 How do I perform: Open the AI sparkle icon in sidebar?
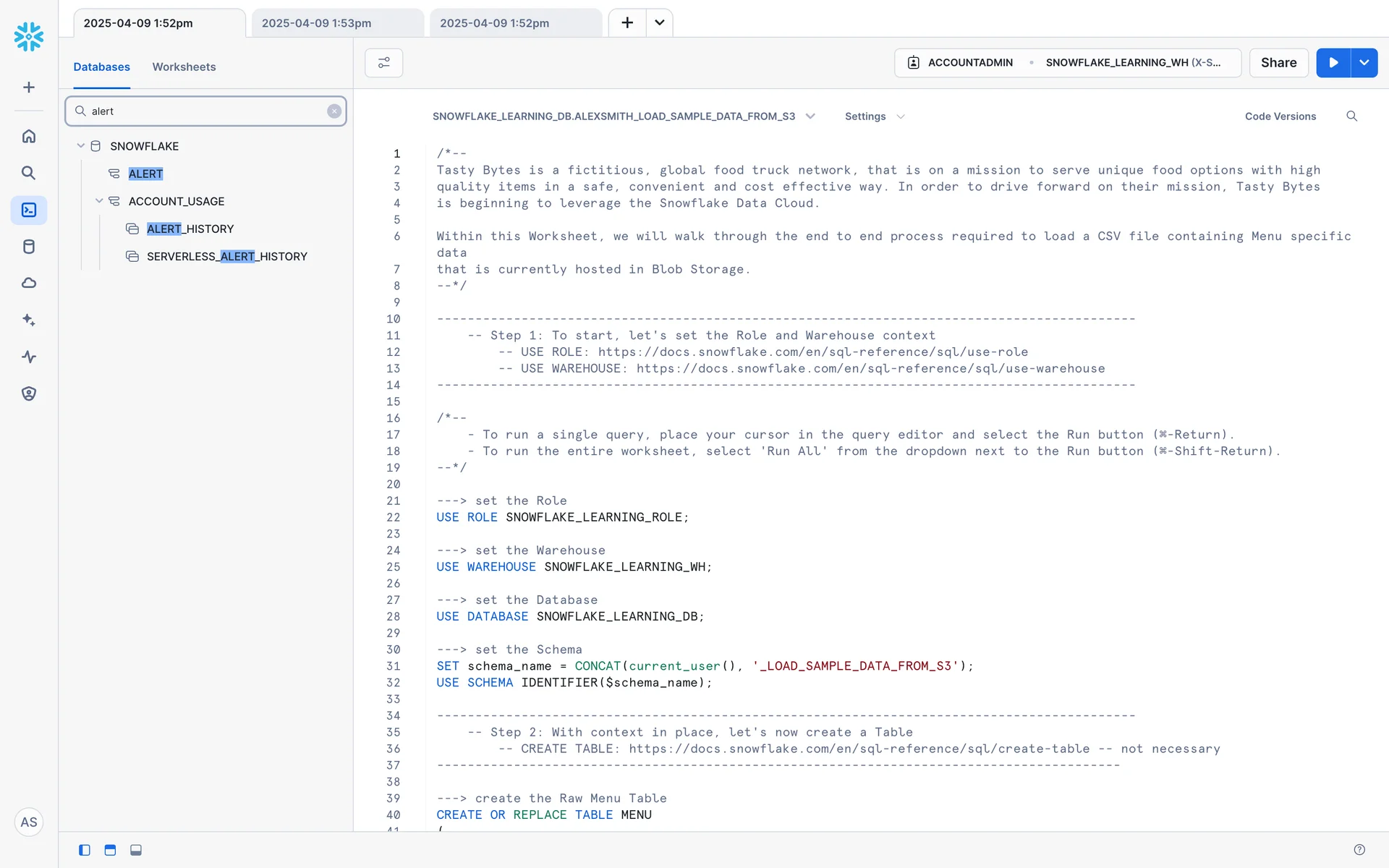click(29, 320)
